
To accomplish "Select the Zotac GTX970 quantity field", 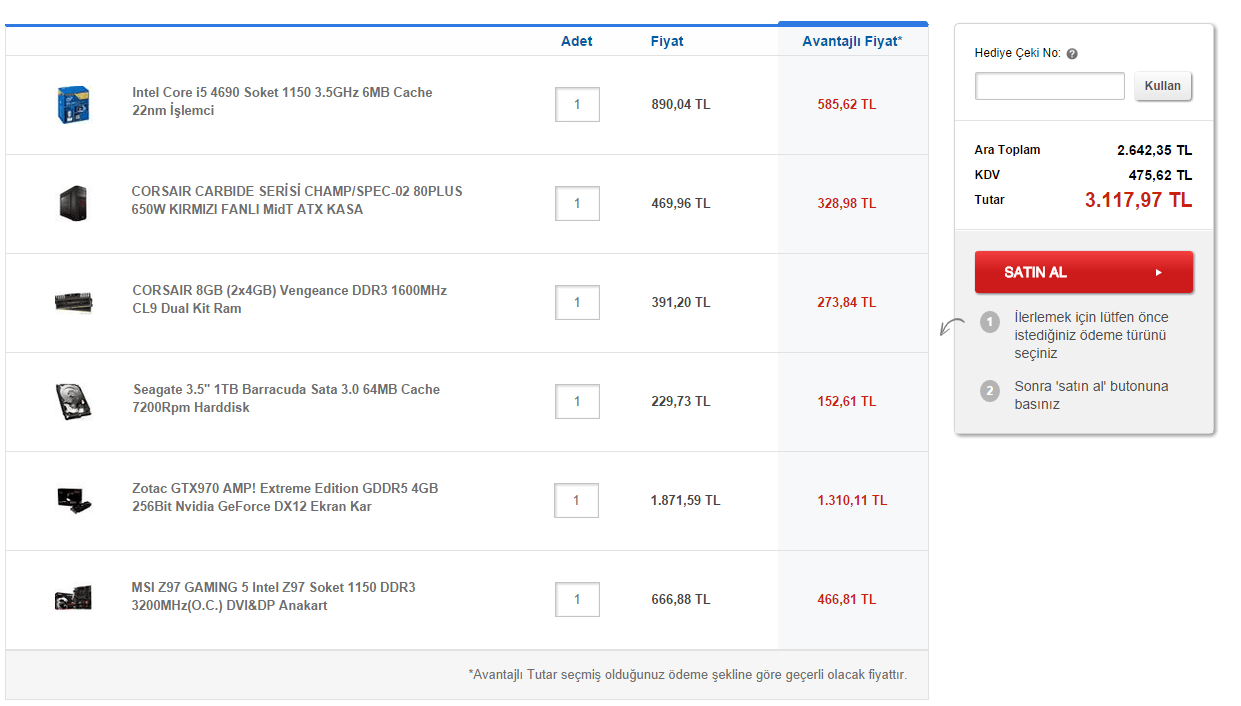I will (x=577, y=500).
